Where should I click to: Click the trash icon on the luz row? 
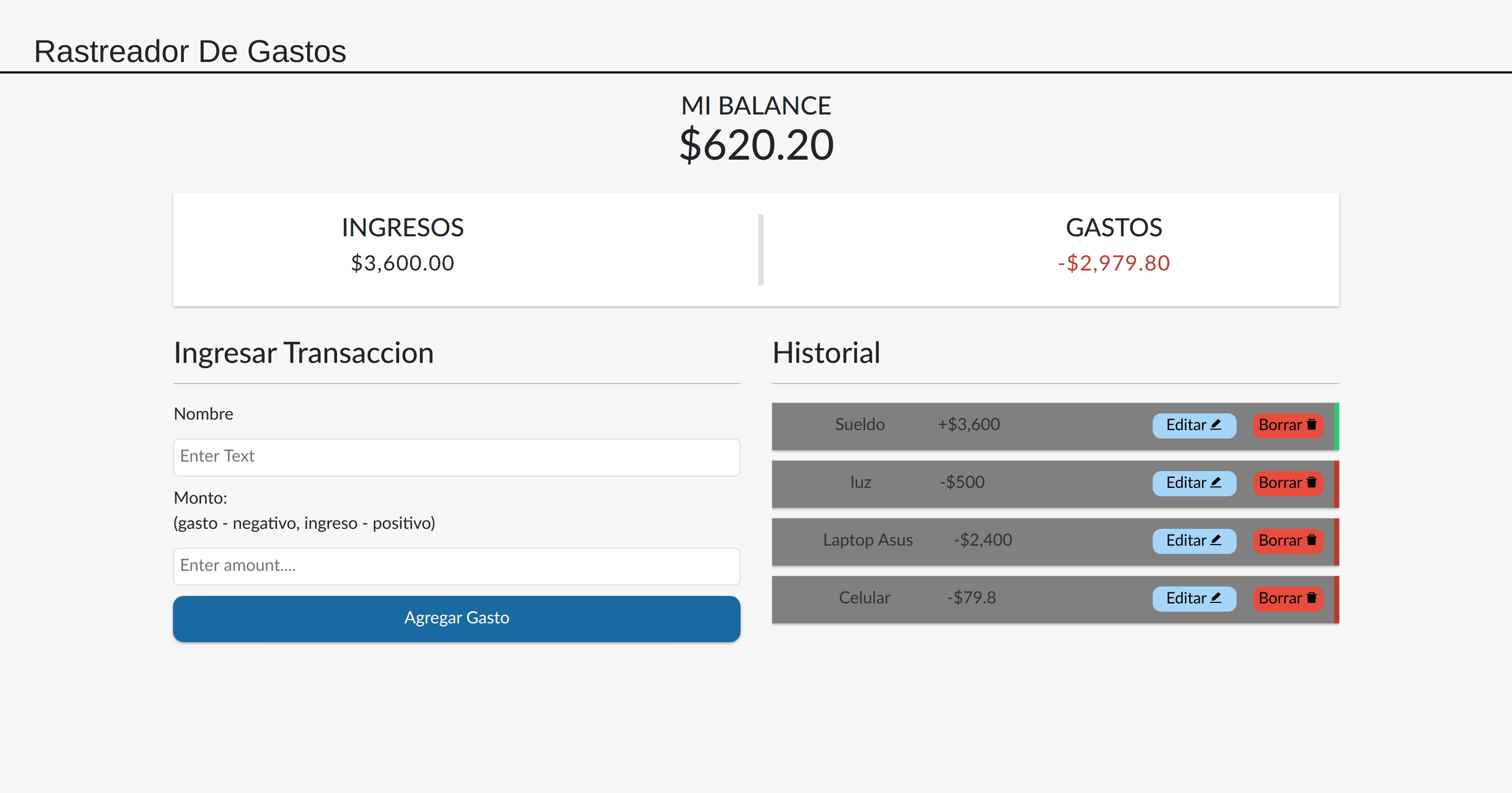coord(1311,482)
